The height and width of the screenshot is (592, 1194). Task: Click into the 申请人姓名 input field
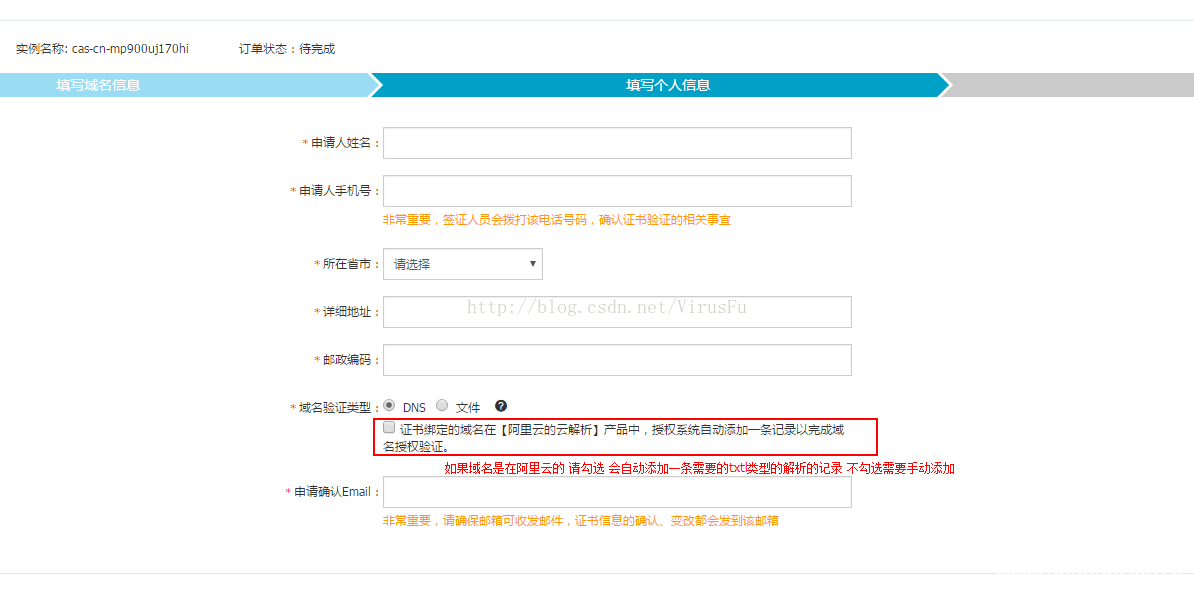pos(617,142)
